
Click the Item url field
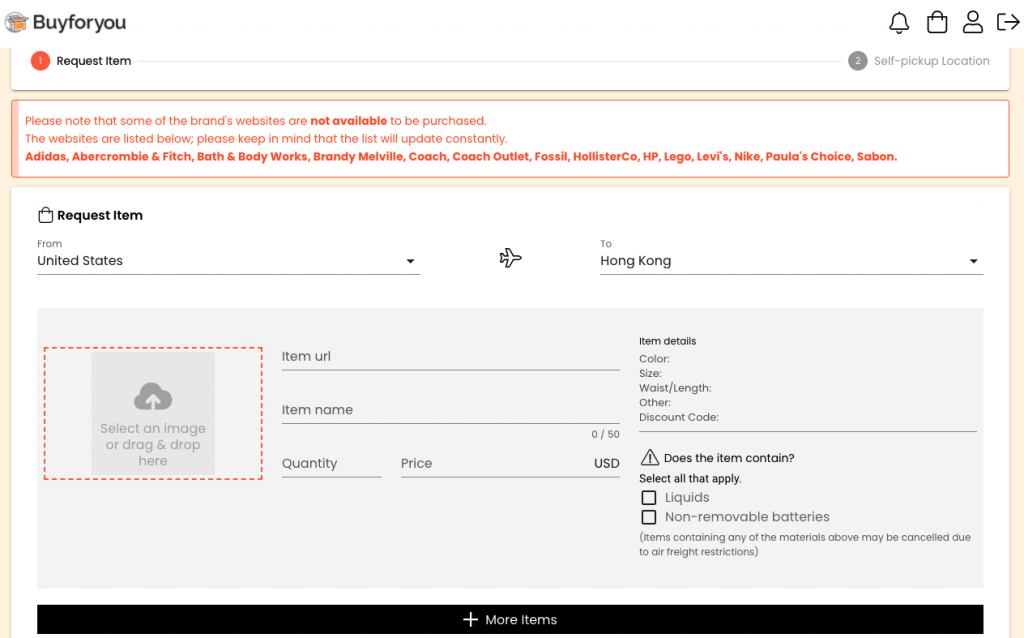point(450,357)
